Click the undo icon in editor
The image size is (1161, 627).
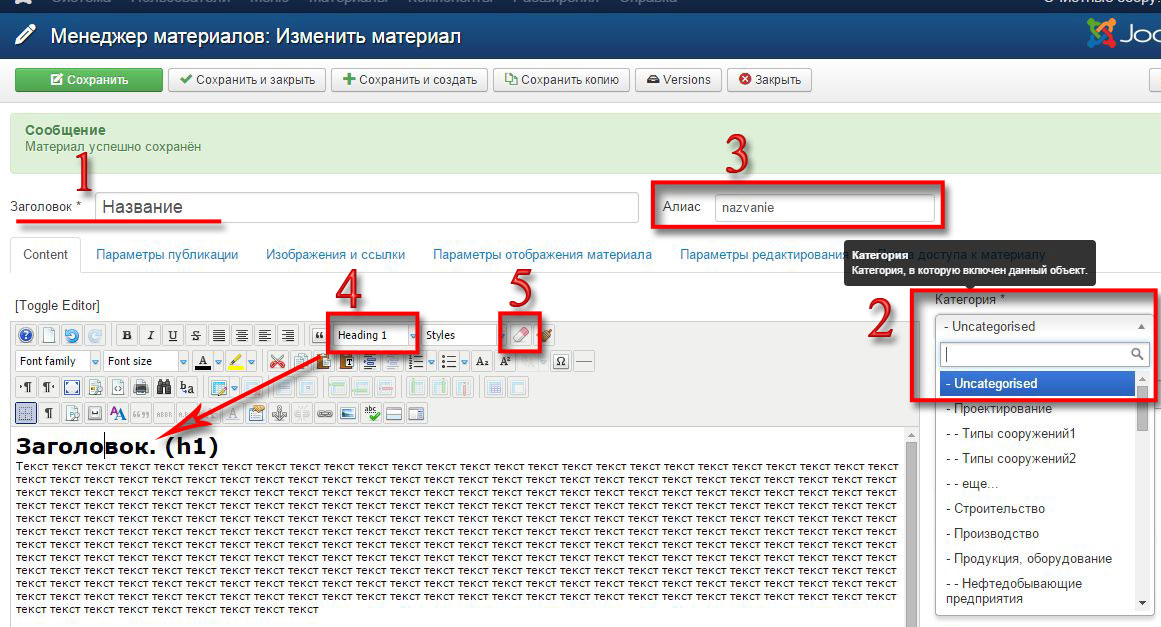tap(71, 336)
